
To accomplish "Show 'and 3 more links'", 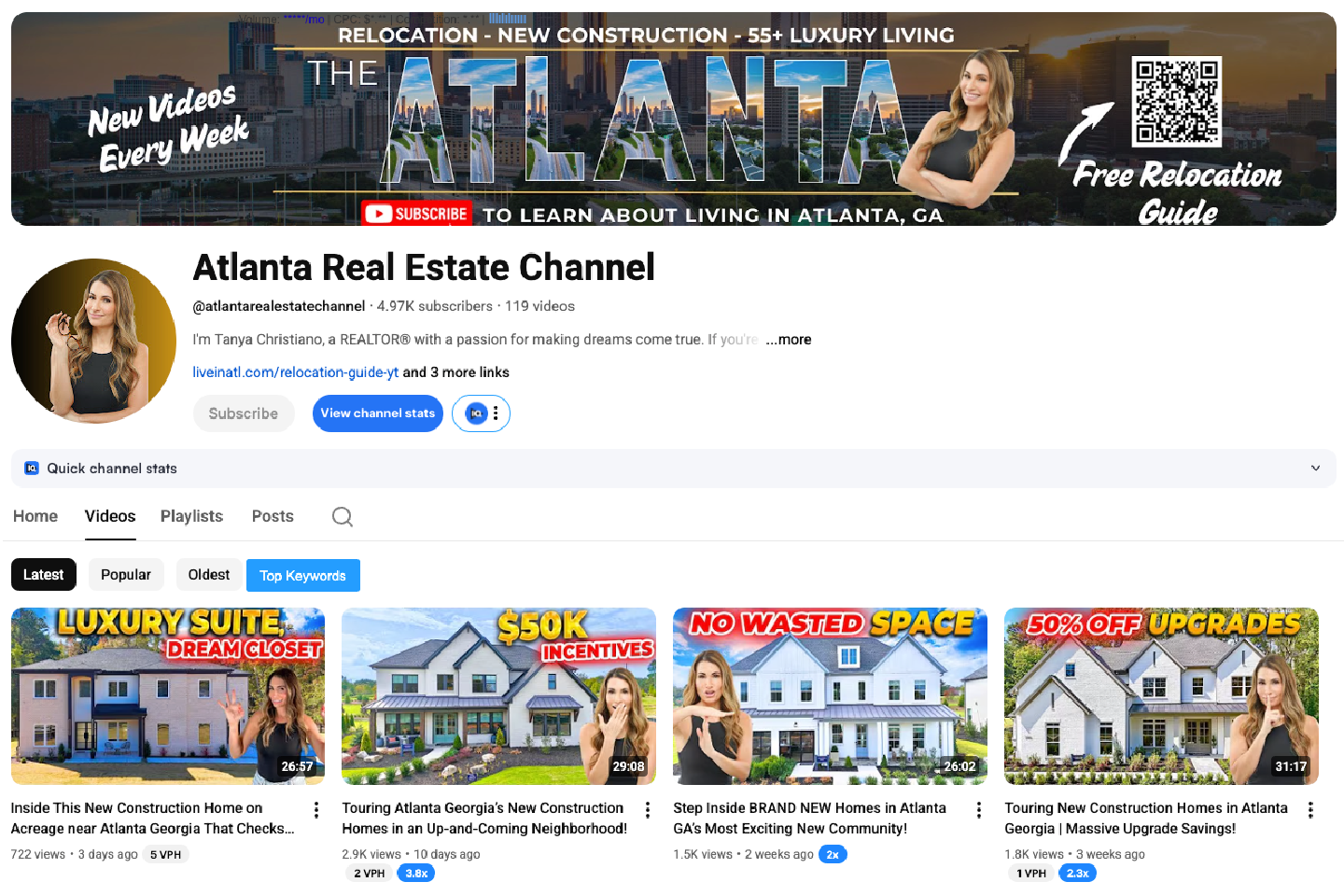I will [456, 372].
